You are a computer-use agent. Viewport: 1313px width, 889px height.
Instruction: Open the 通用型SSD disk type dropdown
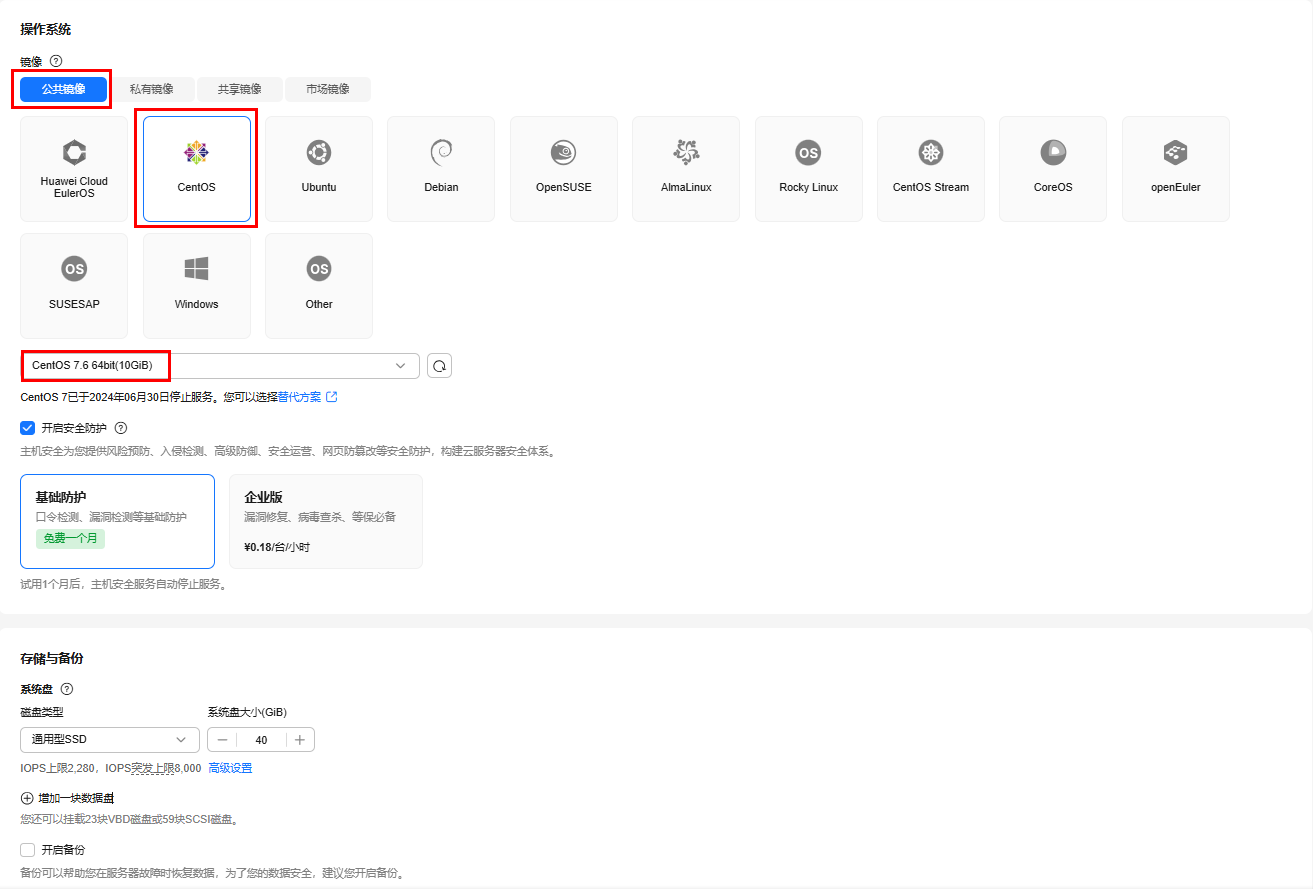pyautogui.click(x=110, y=740)
